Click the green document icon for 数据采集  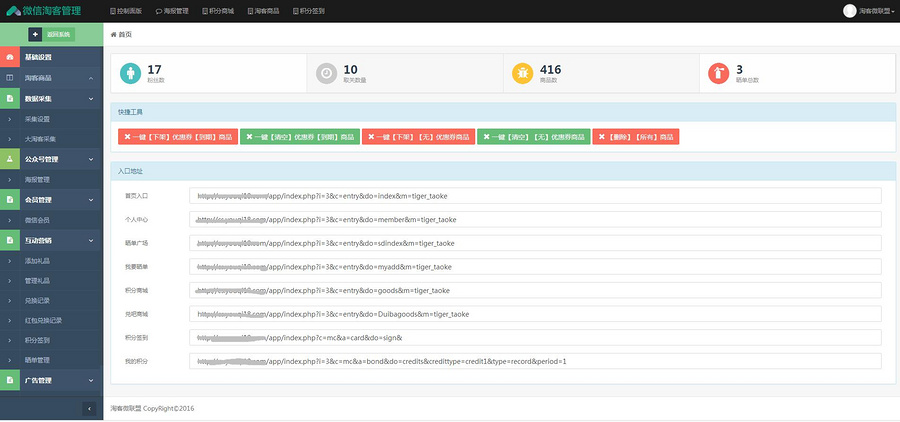coord(10,99)
